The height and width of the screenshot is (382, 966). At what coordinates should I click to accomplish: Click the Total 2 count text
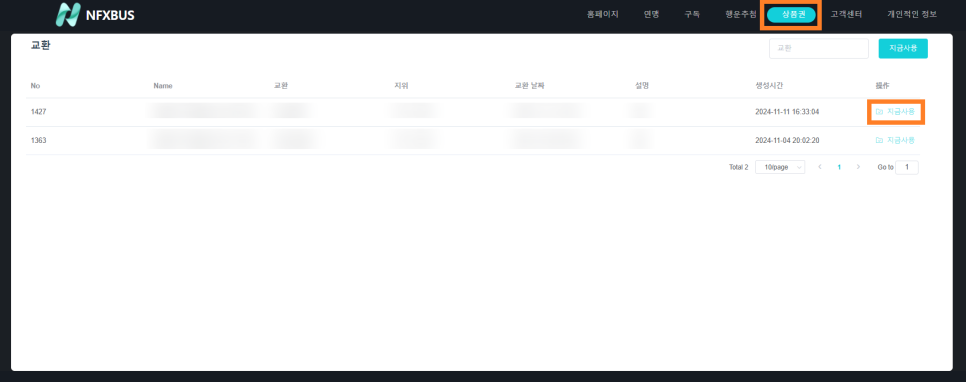point(738,167)
